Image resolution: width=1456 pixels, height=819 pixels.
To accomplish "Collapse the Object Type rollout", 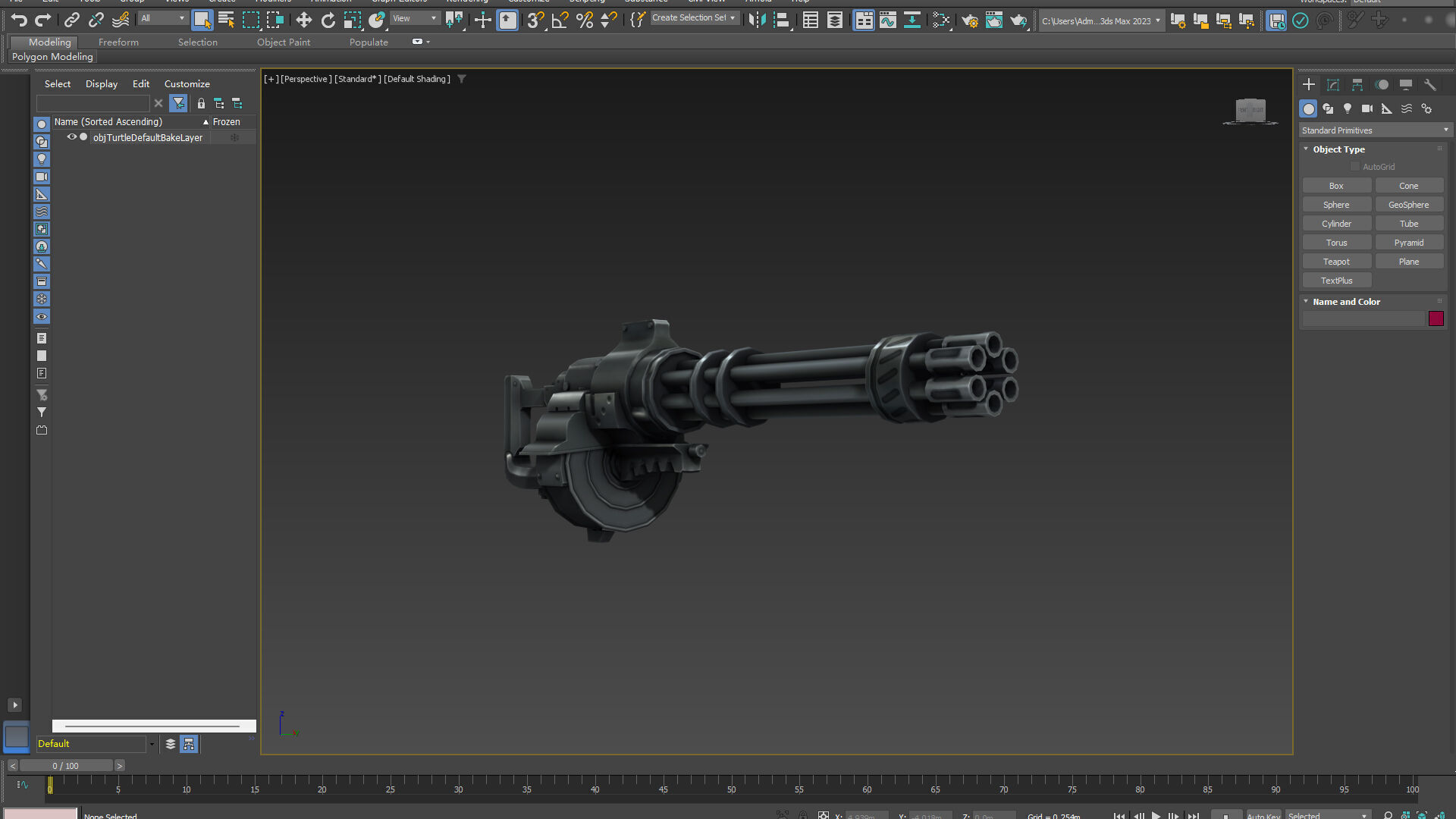I will [1338, 149].
